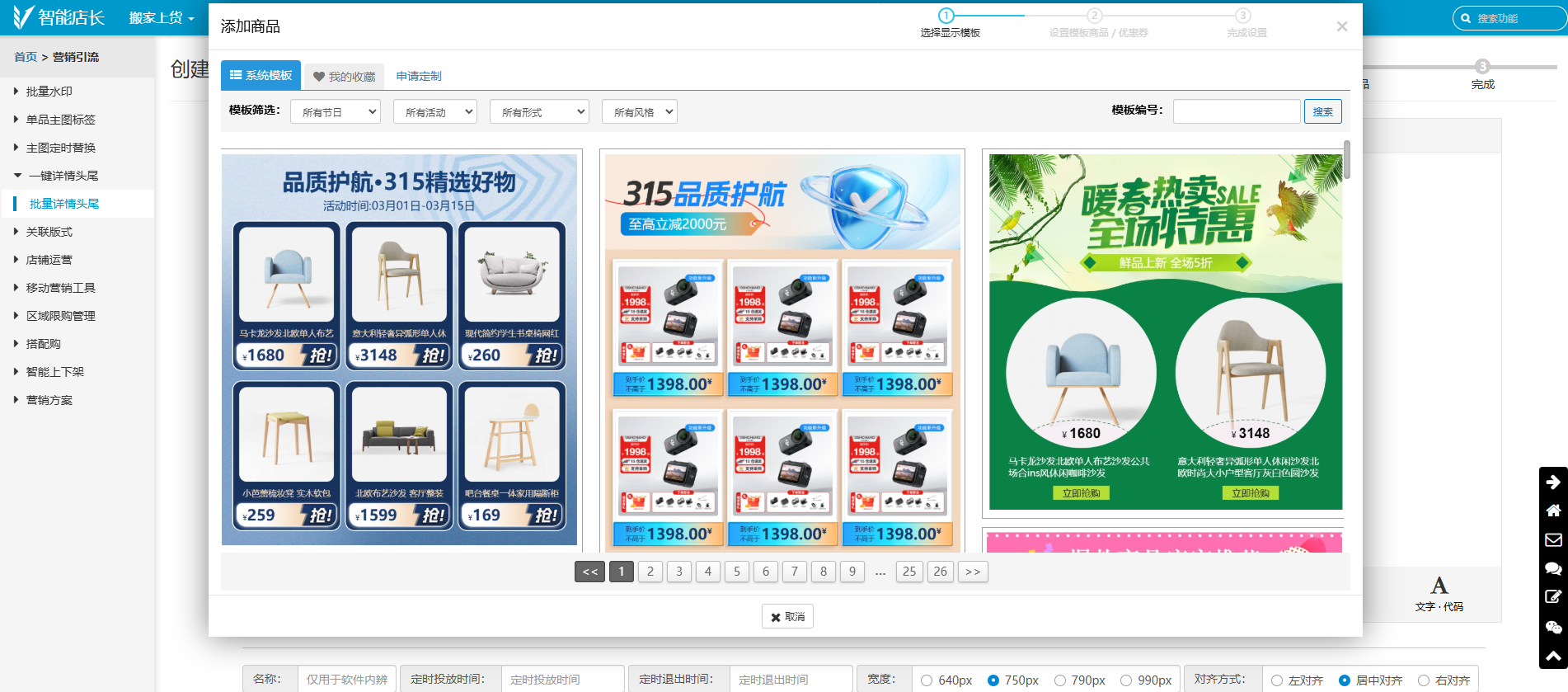Click the 模板编号 input field
Image resolution: width=1568 pixels, height=692 pixels.
(1236, 111)
